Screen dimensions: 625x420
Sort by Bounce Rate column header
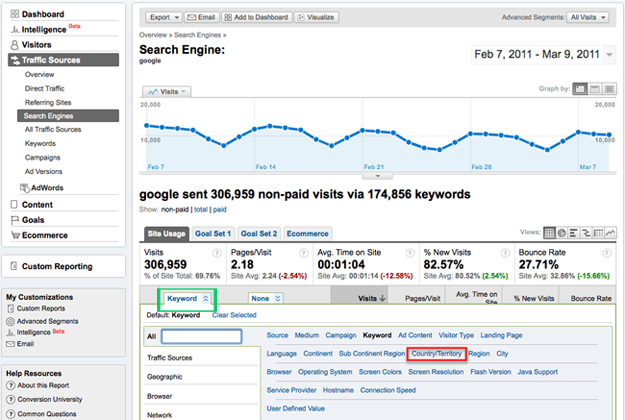591,298
